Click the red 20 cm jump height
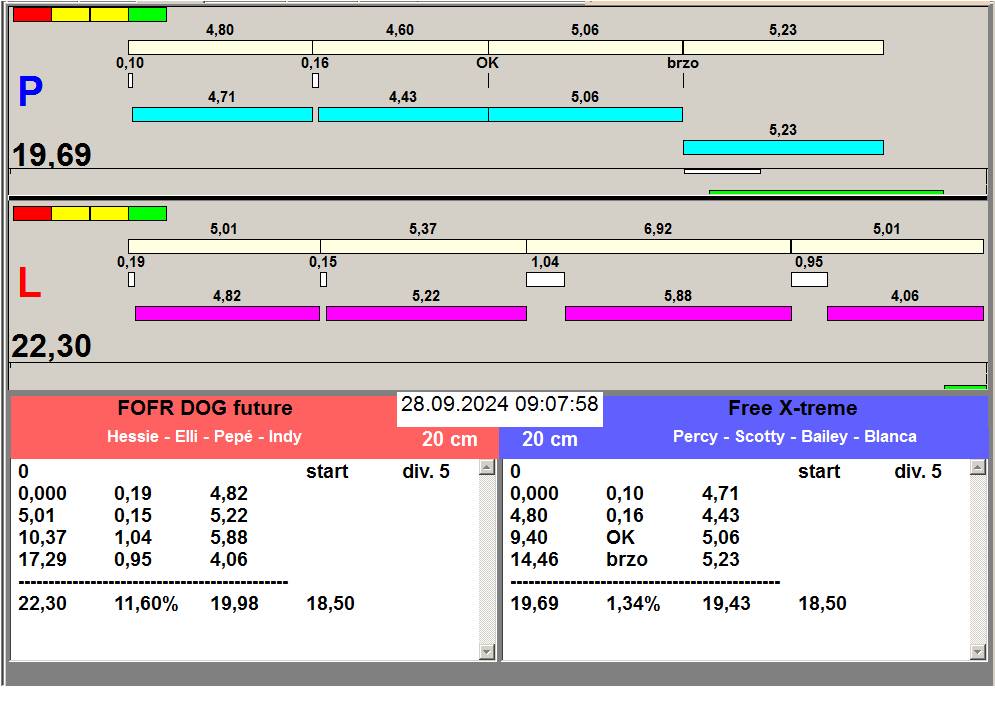Viewport: 995px width, 716px height. point(449,439)
